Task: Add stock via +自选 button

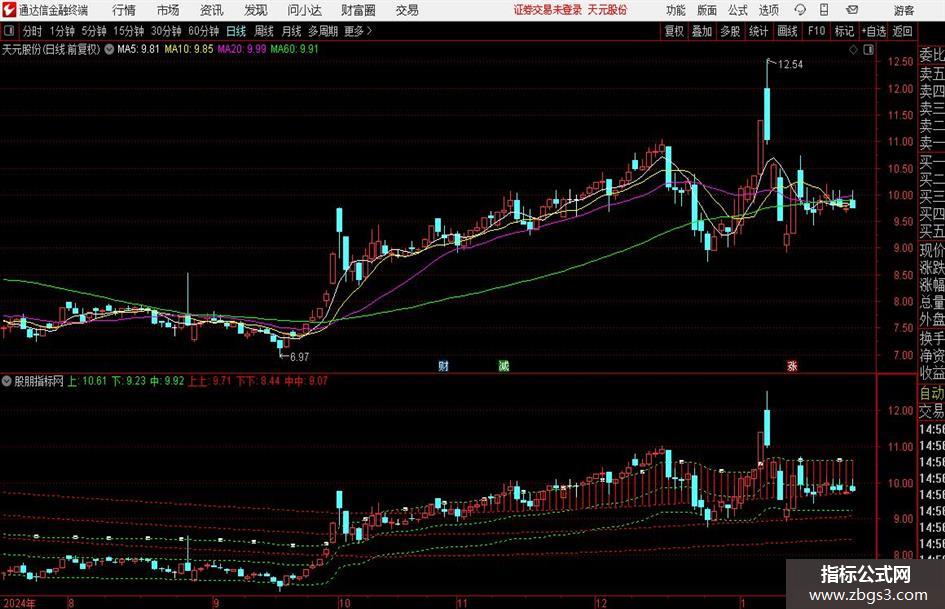Action: [874, 31]
